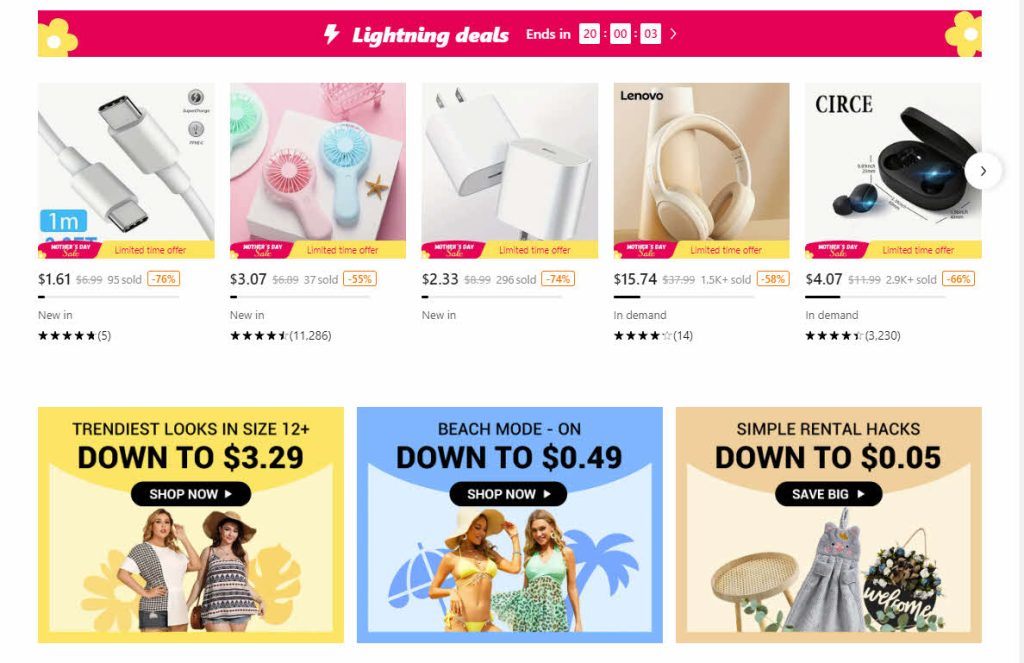Click the countdown timer hours box
This screenshot has height=663, width=1024.
click(x=589, y=34)
